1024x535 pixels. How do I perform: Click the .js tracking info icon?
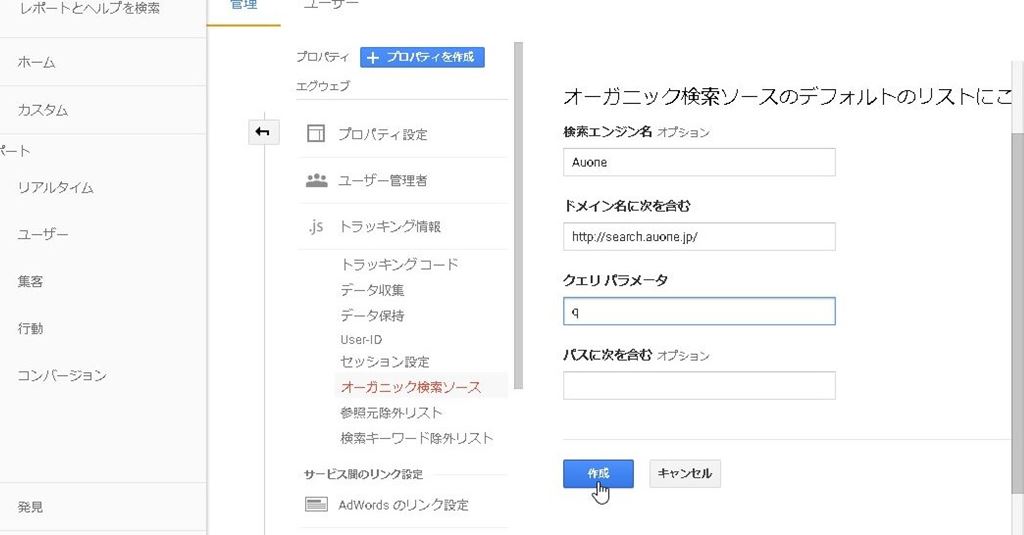(x=316, y=227)
